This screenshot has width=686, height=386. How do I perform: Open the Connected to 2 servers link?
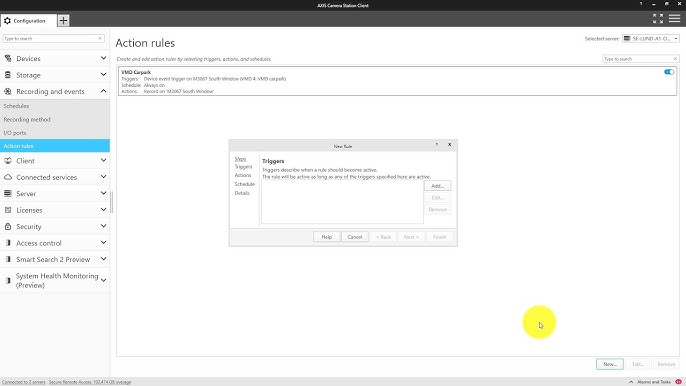[x=24, y=382]
